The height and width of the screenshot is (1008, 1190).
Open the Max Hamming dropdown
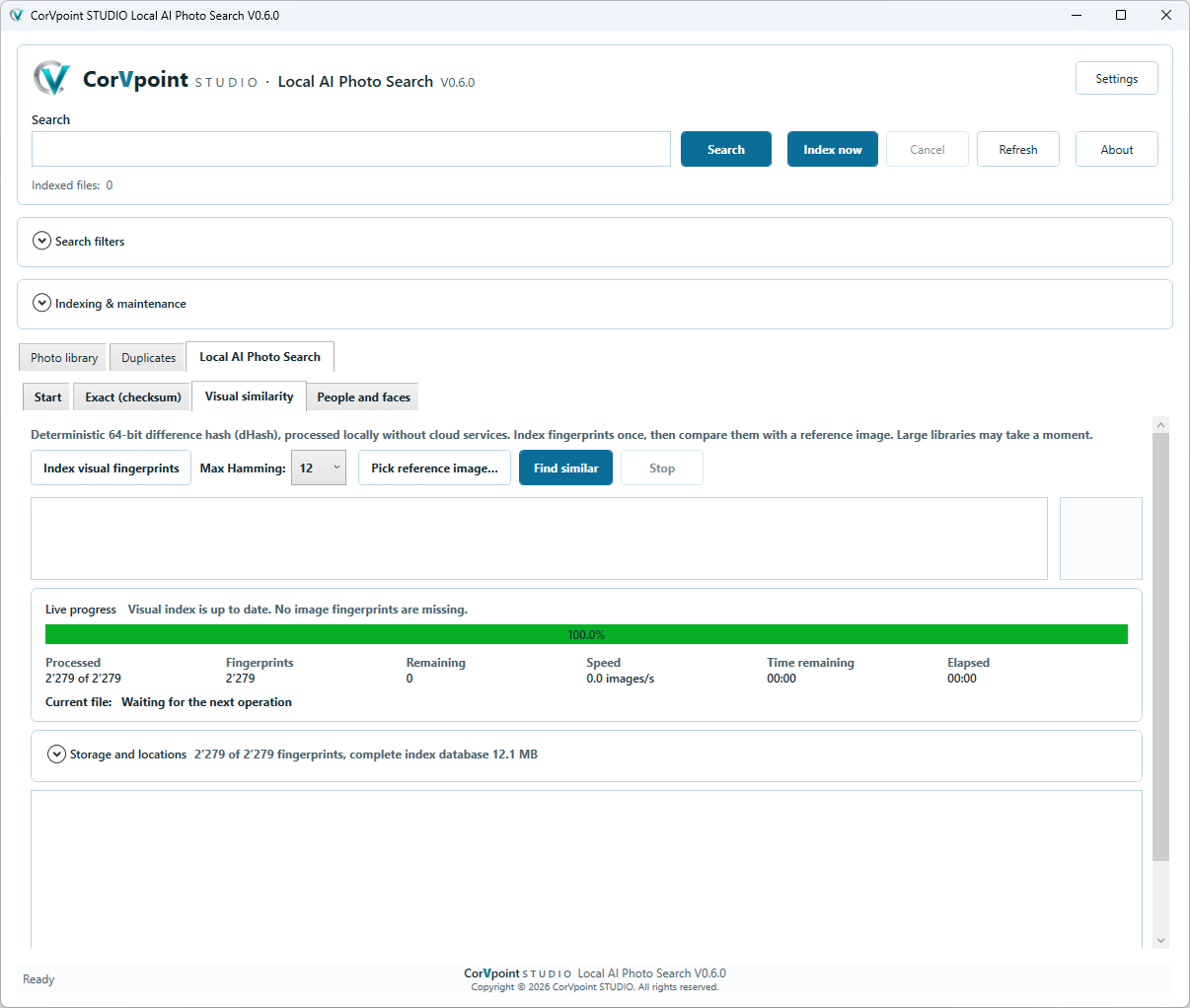pos(319,468)
